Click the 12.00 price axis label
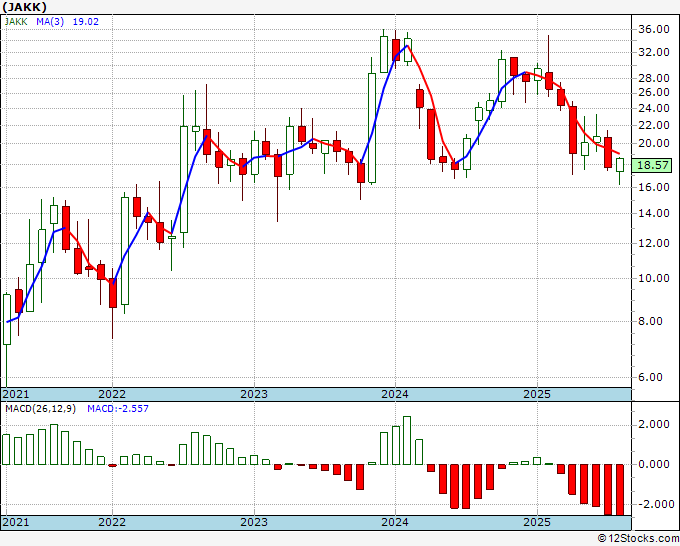The image size is (680, 546). [x=654, y=243]
